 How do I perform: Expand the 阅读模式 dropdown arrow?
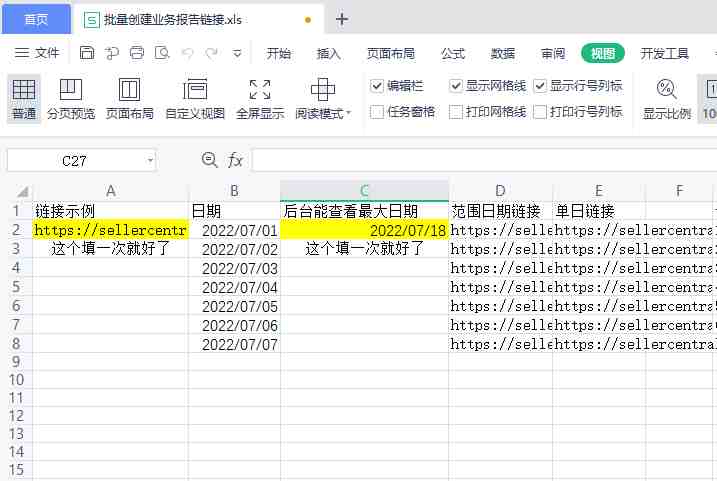click(x=348, y=112)
